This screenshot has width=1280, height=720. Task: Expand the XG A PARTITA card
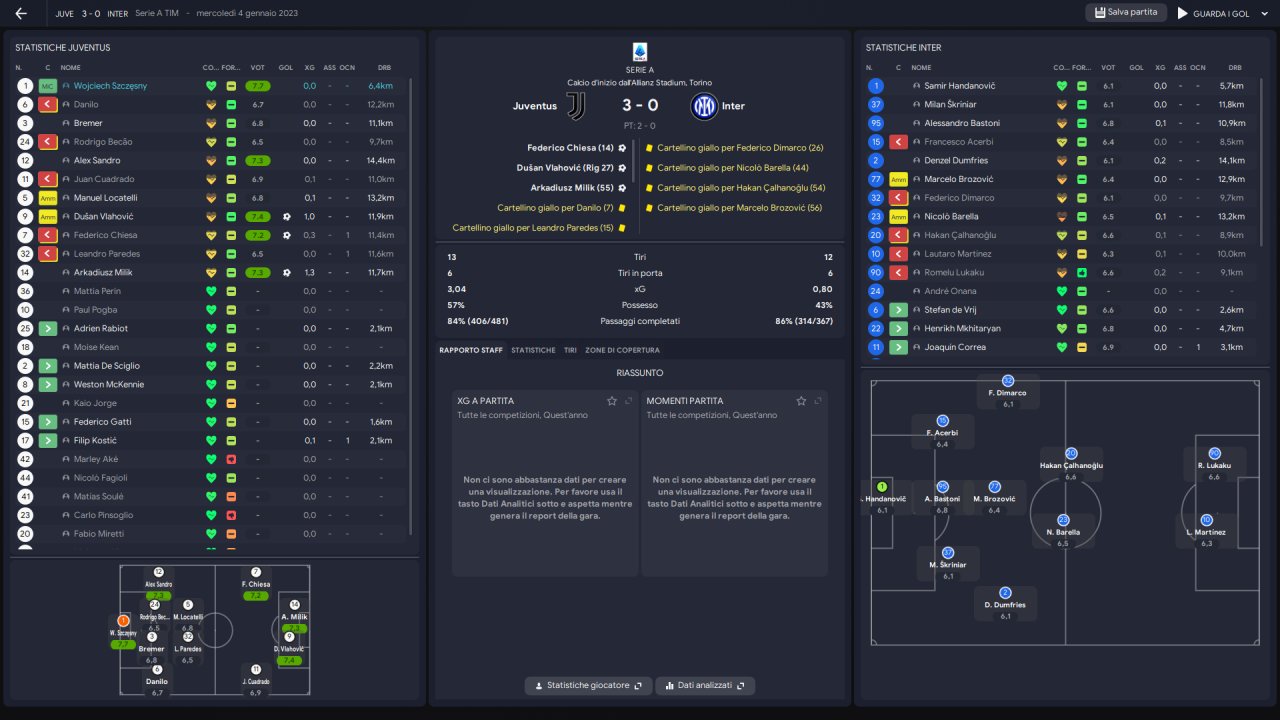coord(628,401)
